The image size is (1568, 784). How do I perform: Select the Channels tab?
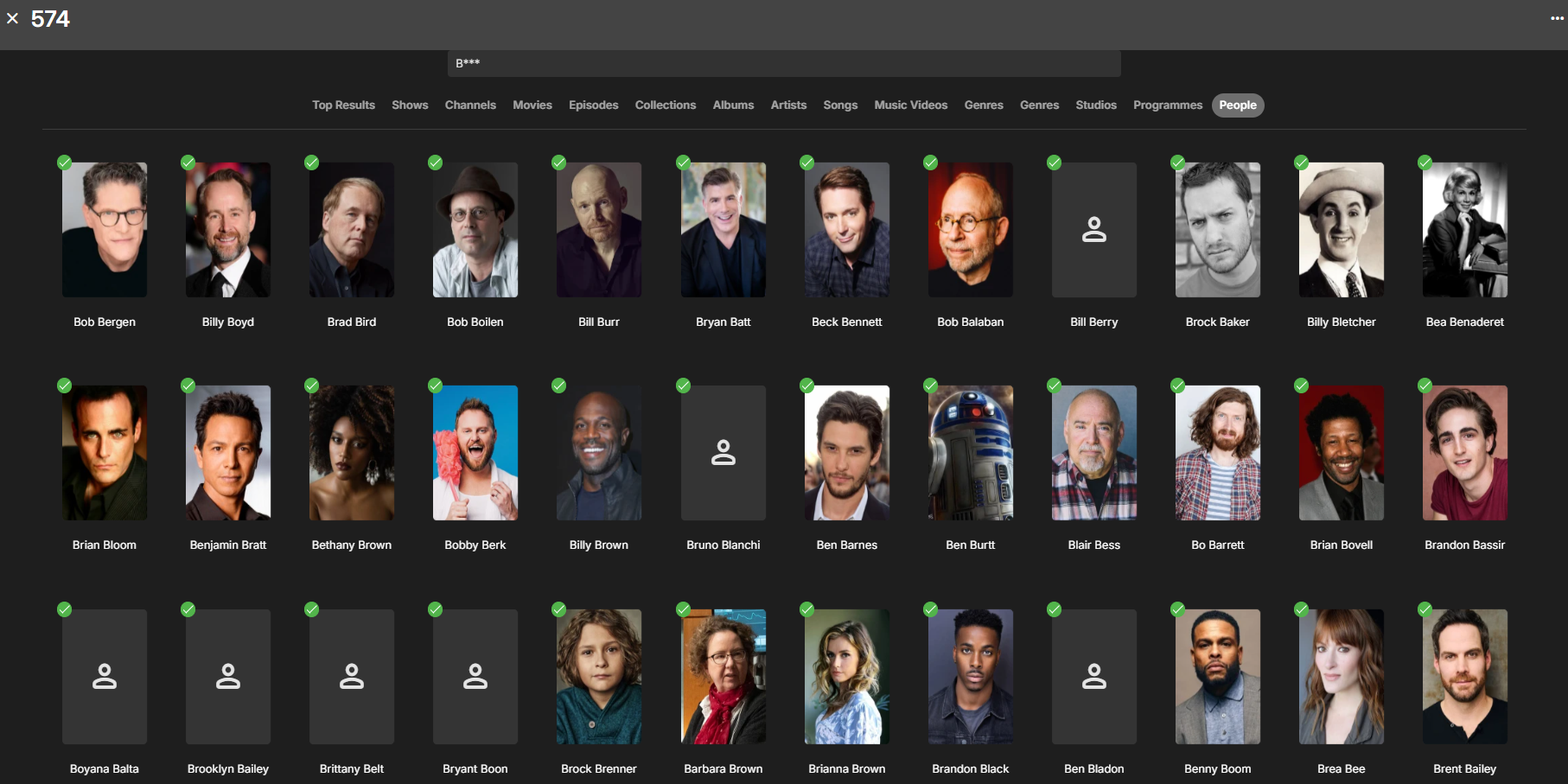point(470,105)
